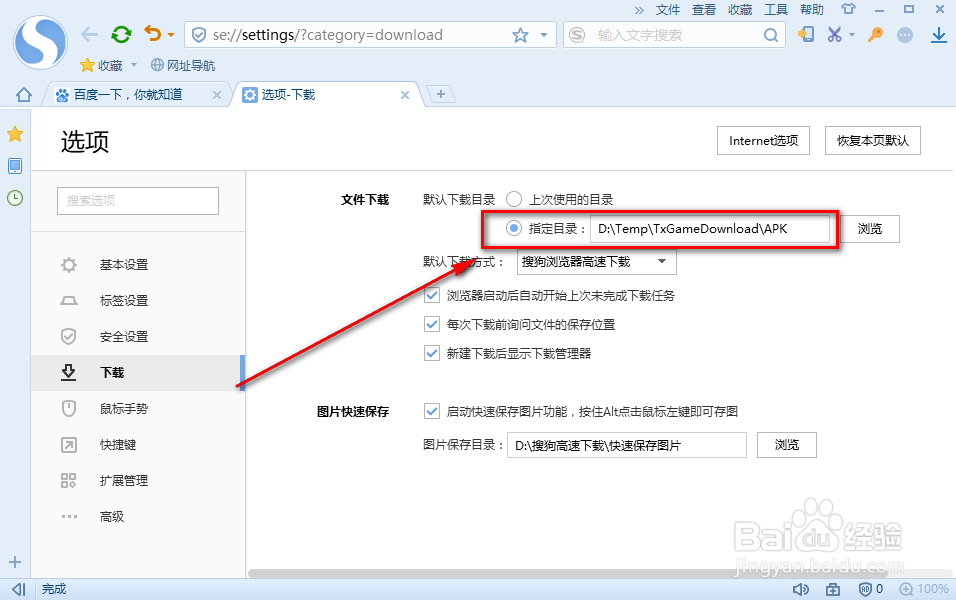Open the download manager icon in toolbar

pos(941,34)
